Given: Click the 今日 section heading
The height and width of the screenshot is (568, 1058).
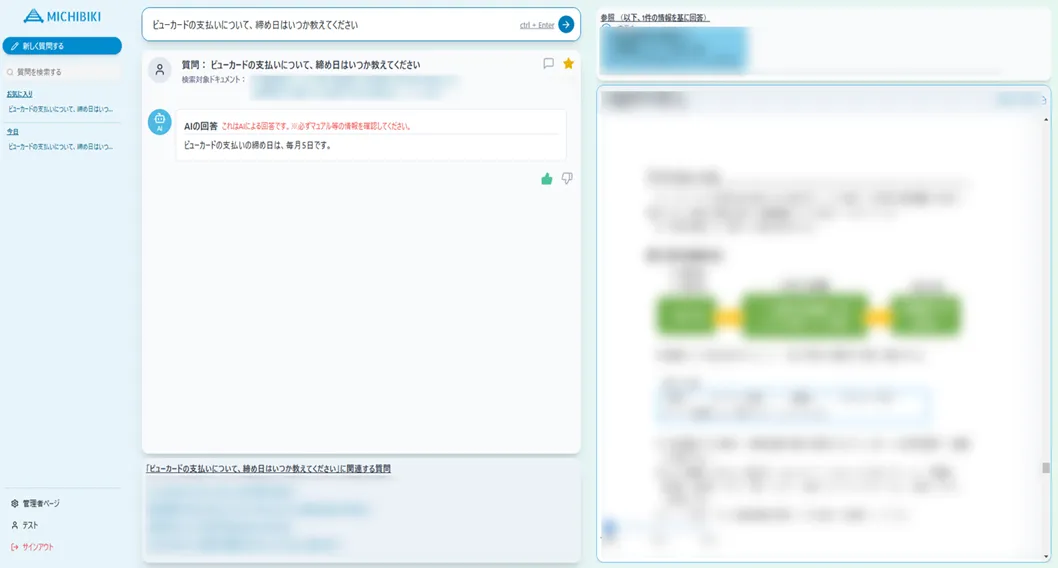Looking at the screenshot, I should click(13, 131).
